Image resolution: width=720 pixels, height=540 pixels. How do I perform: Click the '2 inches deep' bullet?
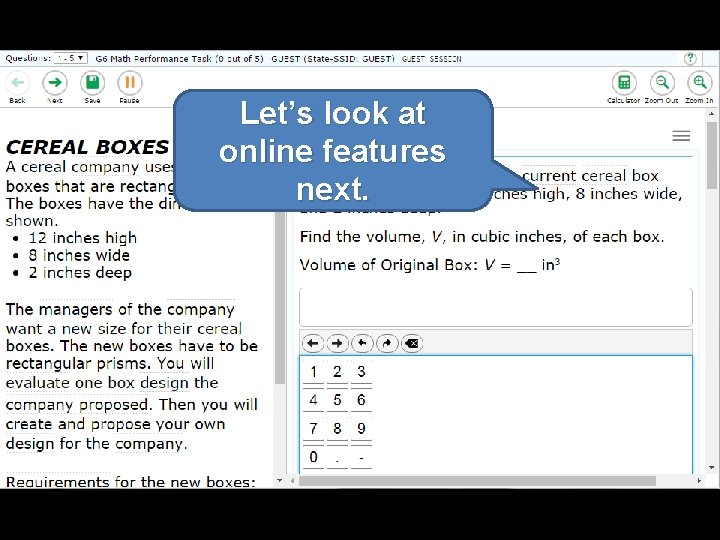tap(80, 273)
